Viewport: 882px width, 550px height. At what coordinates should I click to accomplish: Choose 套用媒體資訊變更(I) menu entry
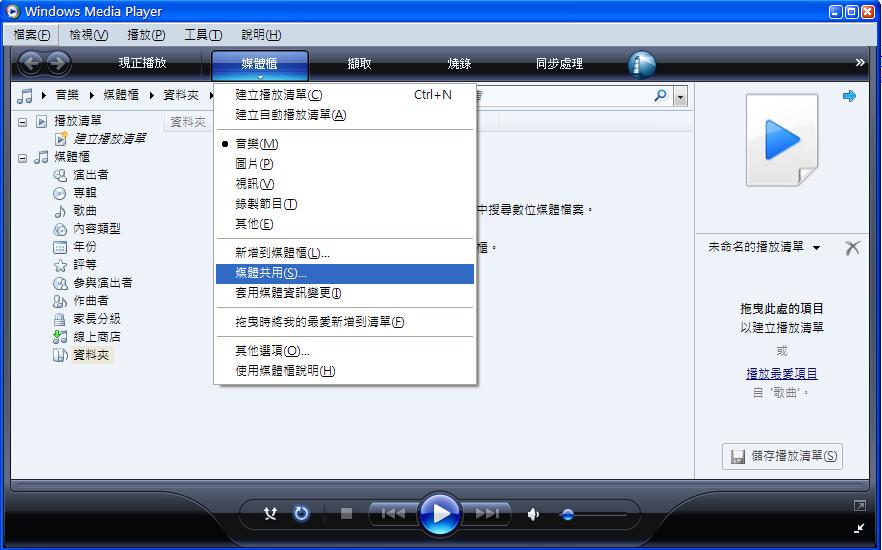coord(345,293)
